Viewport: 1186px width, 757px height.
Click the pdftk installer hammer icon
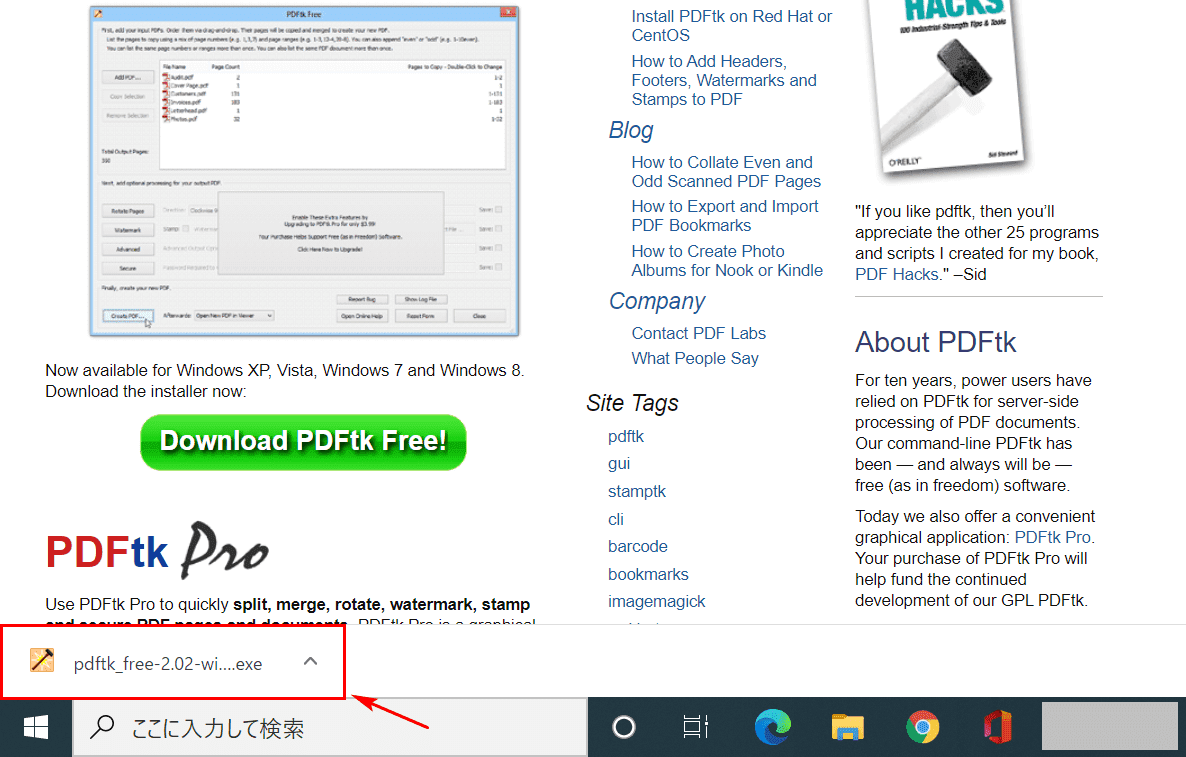[42, 660]
